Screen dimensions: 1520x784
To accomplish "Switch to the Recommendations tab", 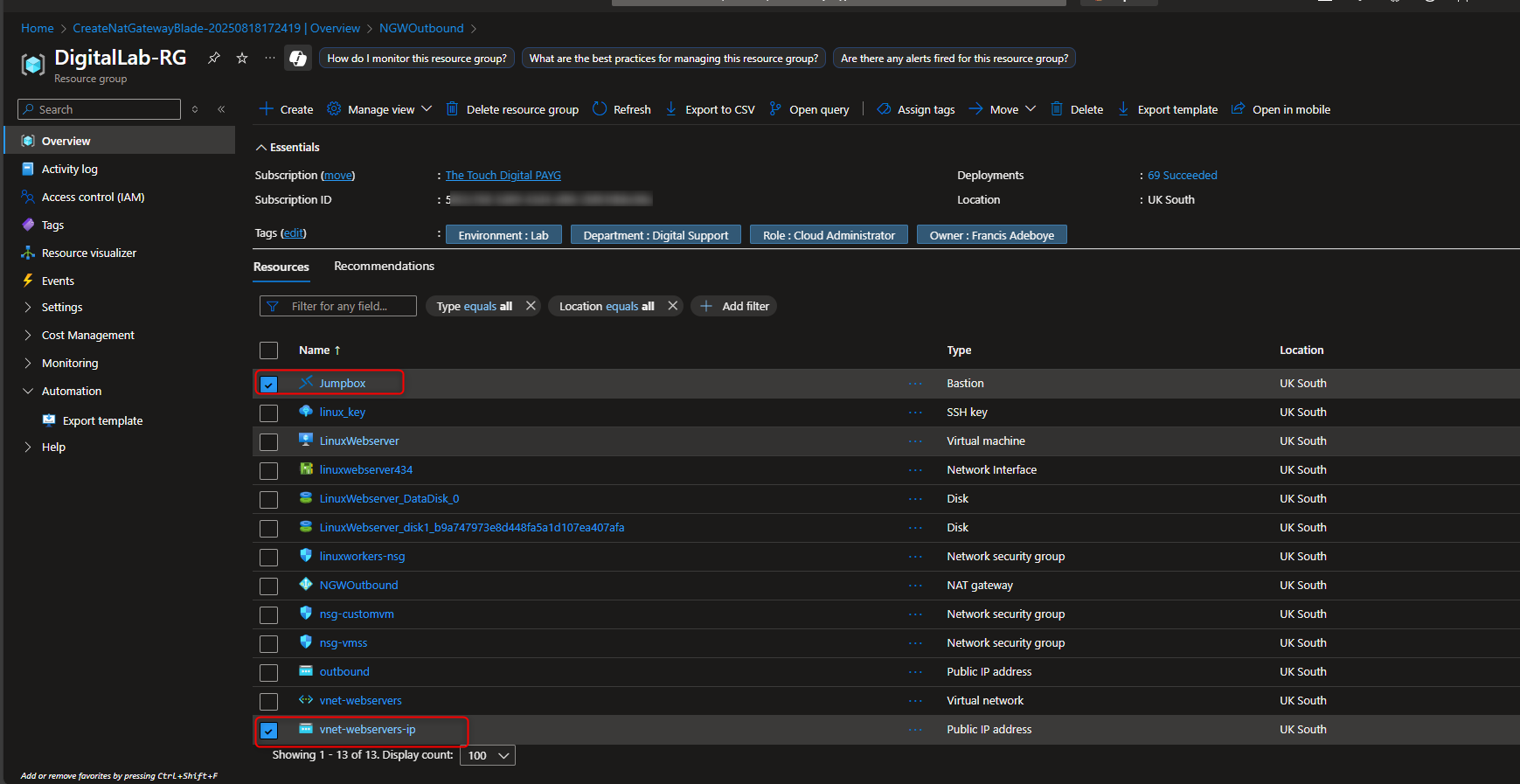I will 384,266.
